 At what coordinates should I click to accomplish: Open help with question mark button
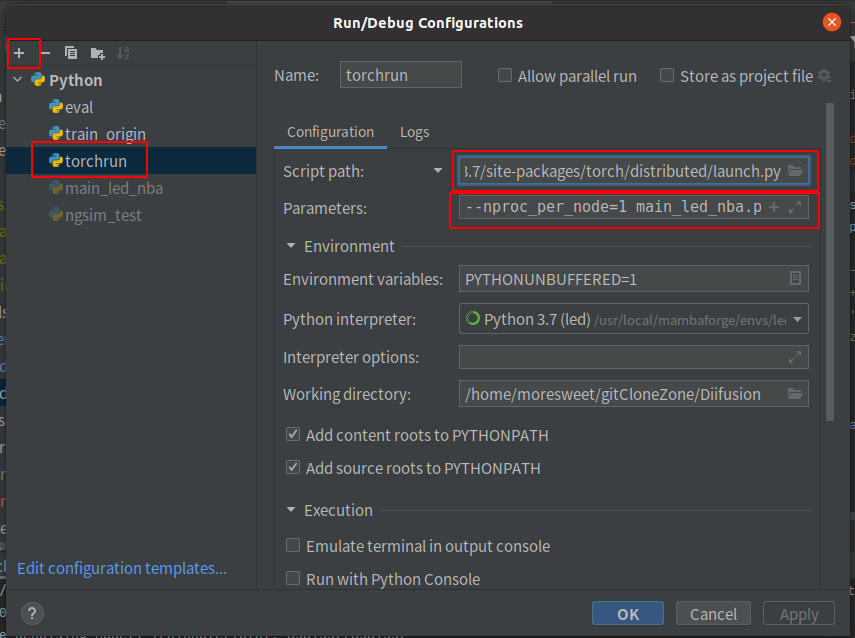[x=32, y=613]
